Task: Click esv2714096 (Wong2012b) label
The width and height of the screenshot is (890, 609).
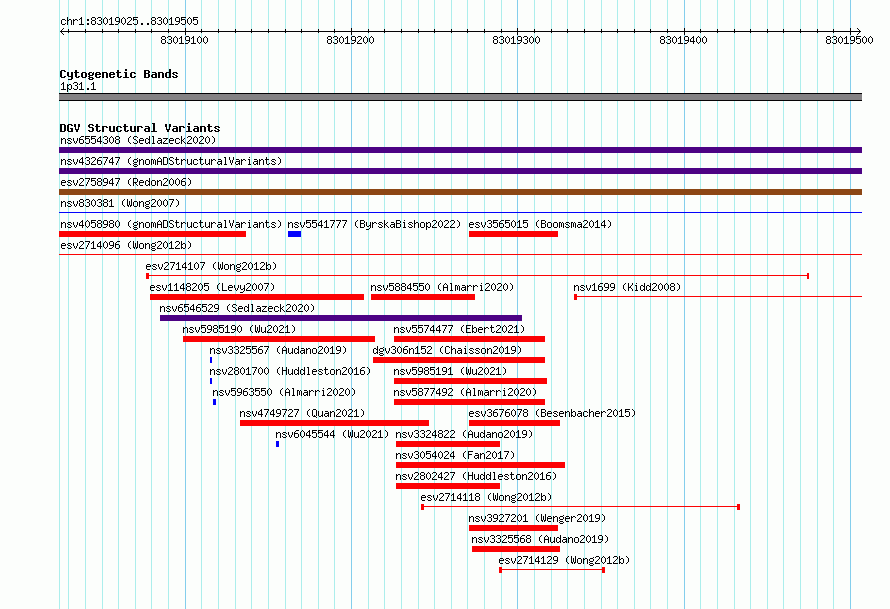Action: click(x=126, y=245)
